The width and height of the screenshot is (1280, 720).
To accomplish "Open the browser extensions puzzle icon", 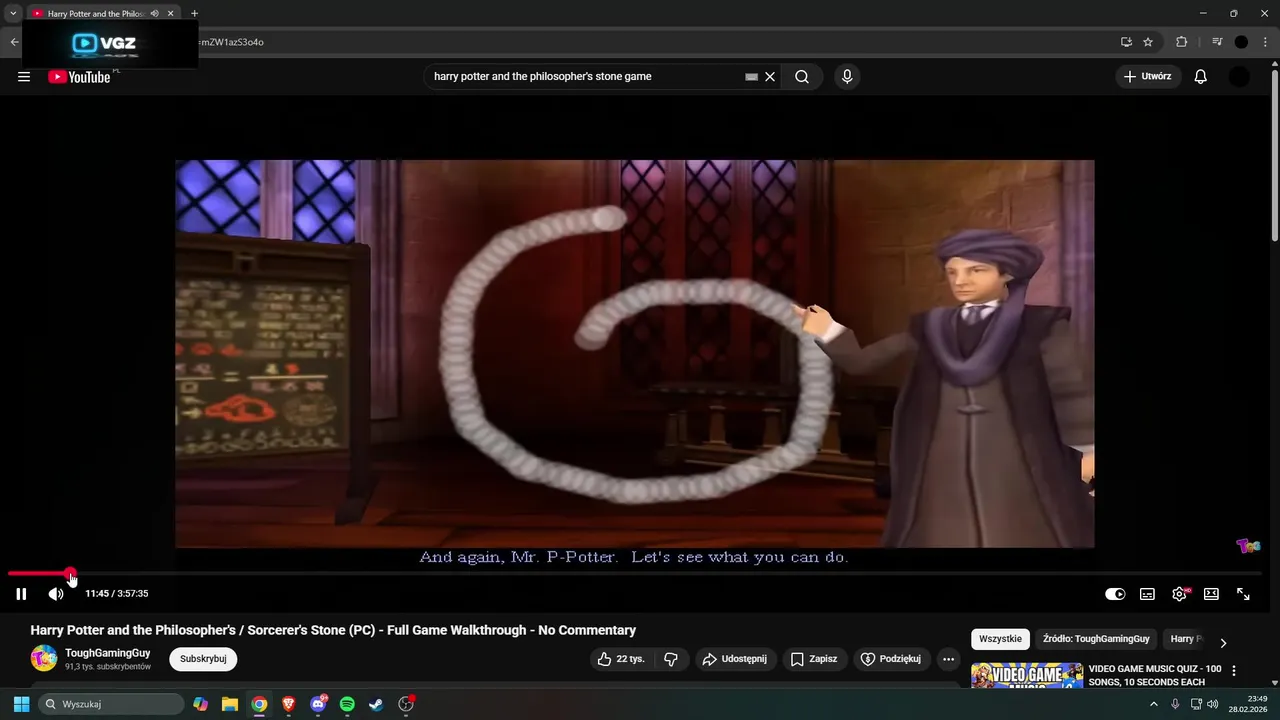I will click(1182, 42).
